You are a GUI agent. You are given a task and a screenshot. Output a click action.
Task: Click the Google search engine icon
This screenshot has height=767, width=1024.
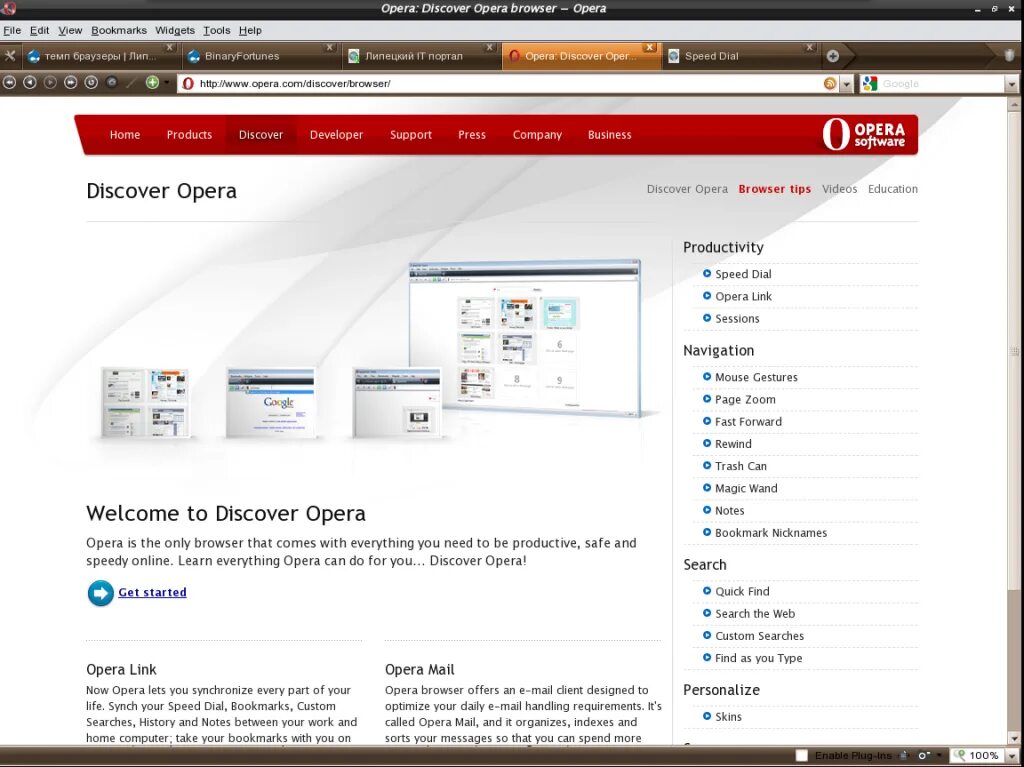[x=869, y=84]
